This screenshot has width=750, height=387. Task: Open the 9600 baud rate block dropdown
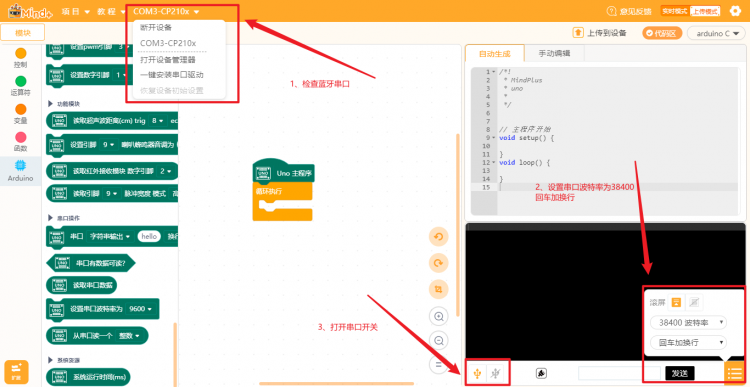140,309
